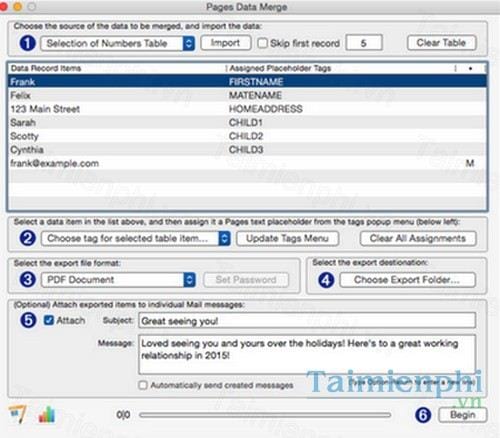500x438 pixels.
Task: Select the Scotty data record row
Action: 247,136
